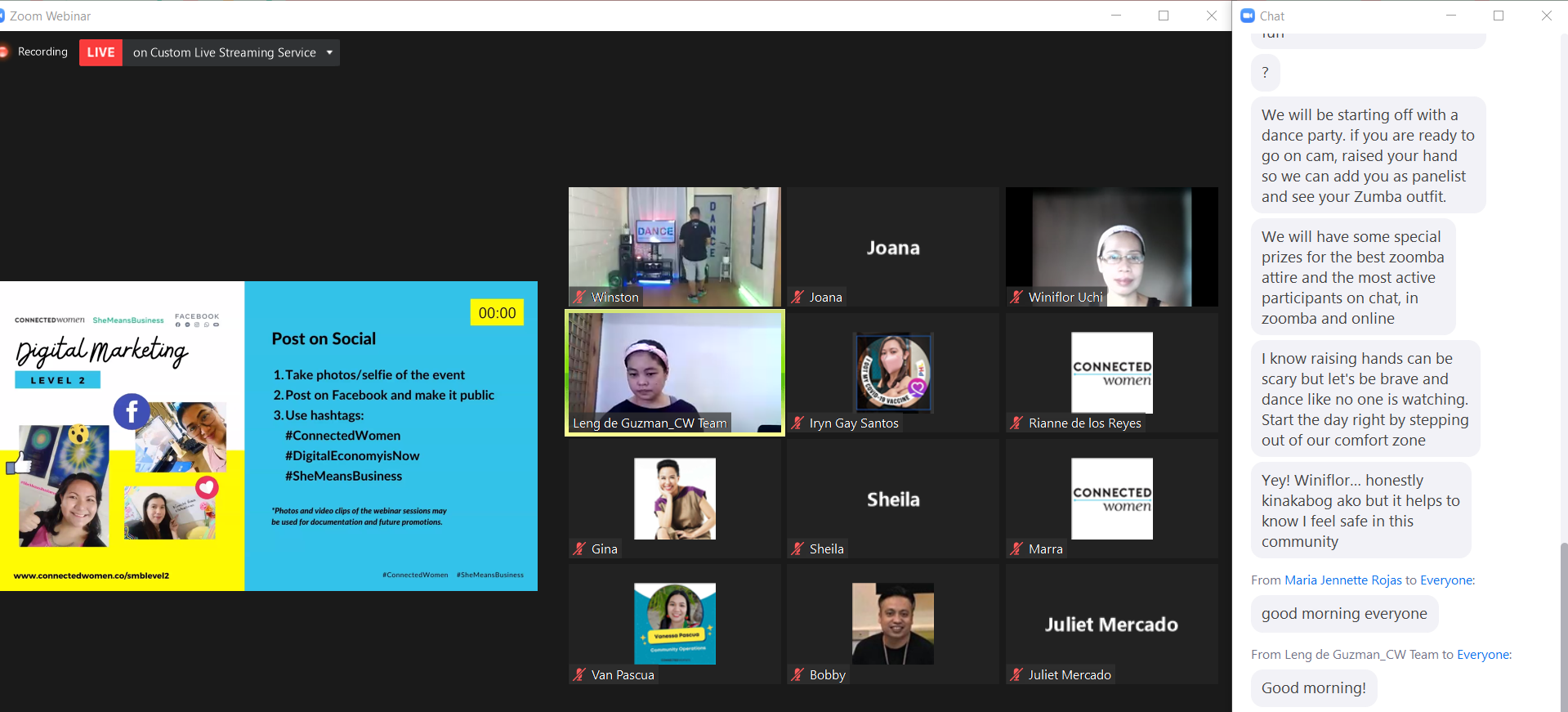Click the red Recording indicator icon

[x=2, y=51]
